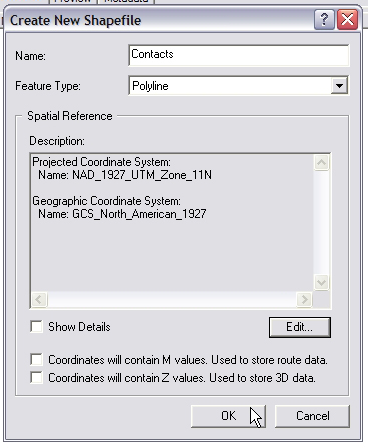The height and width of the screenshot is (448, 368).
Task: Check 'Coordinates will contain Z values'
Action: 36,378
